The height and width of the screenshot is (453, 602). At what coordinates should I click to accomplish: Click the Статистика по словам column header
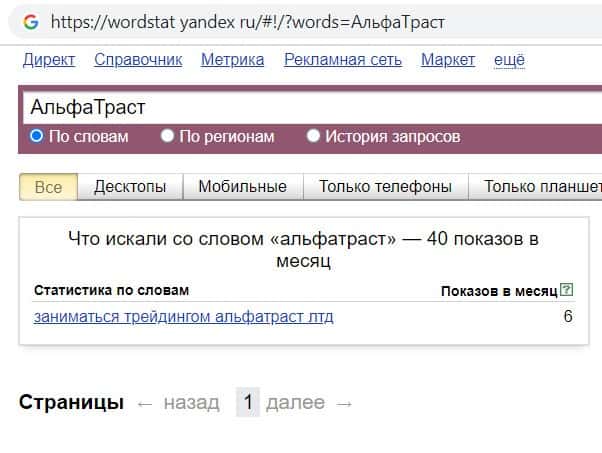click(x=111, y=290)
